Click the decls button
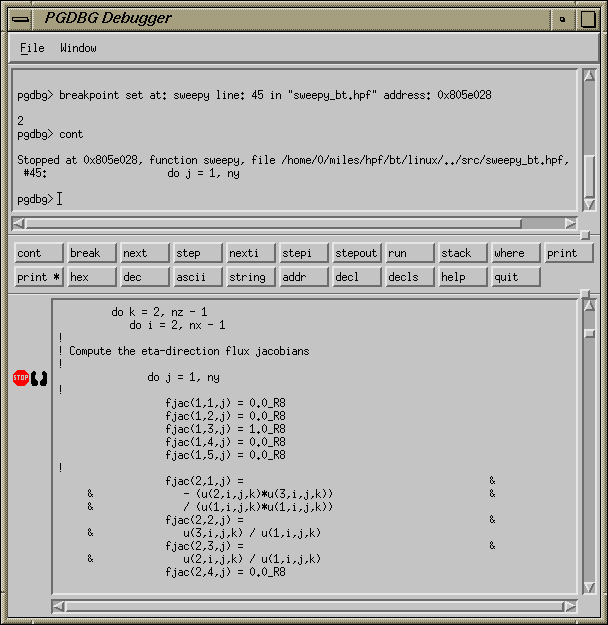This screenshot has height=625, width=608. click(x=409, y=277)
